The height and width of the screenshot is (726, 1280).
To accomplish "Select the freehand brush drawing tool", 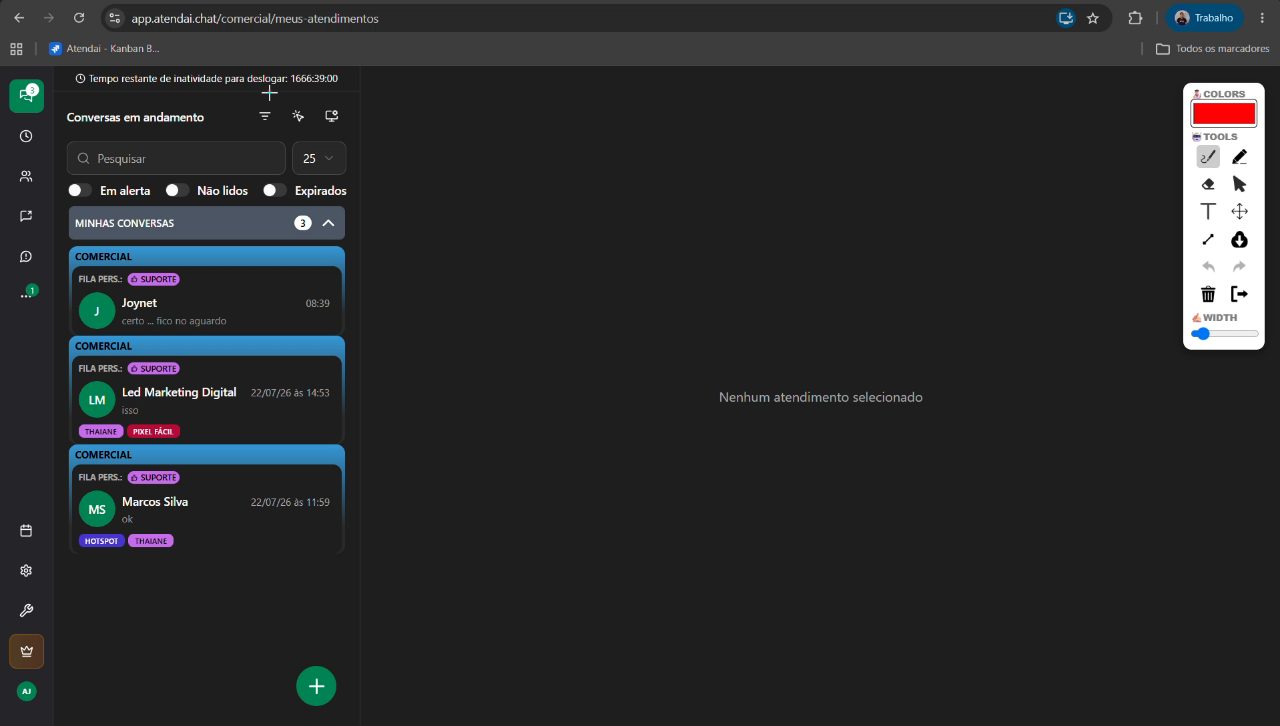I will [1208, 156].
